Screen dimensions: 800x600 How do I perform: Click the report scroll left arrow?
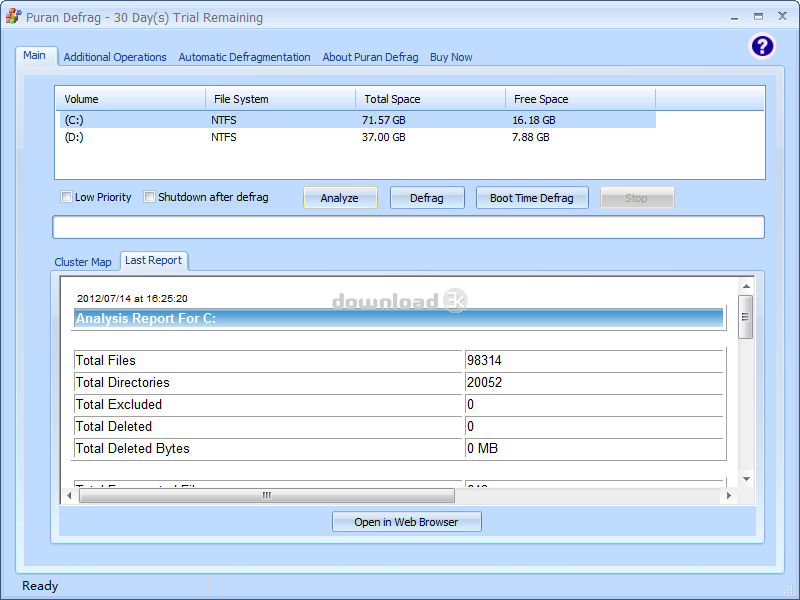tap(69, 495)
